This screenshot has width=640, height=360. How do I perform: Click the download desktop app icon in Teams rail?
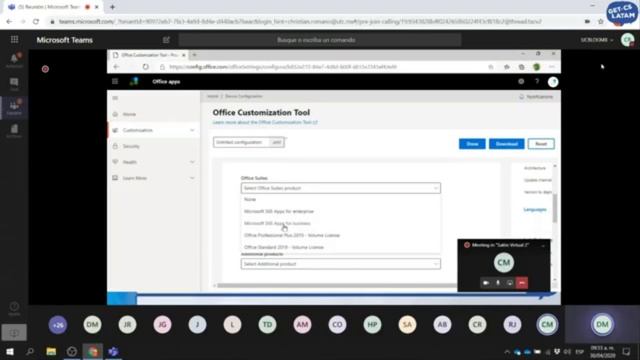[x=14, y=333]
